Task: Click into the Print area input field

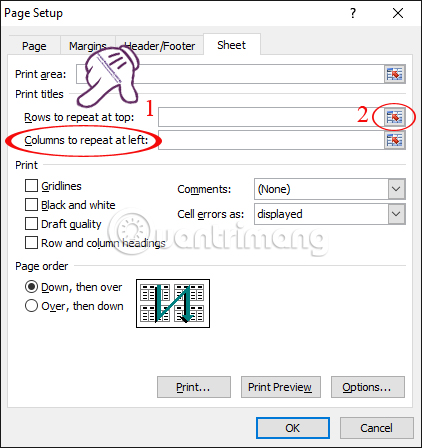Action: pos(230,74)
